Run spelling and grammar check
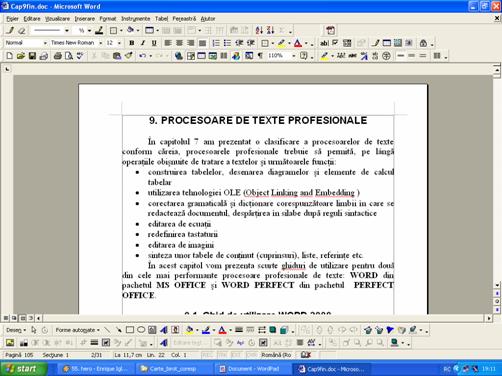The image size is (502, 376). pos(80,56)
